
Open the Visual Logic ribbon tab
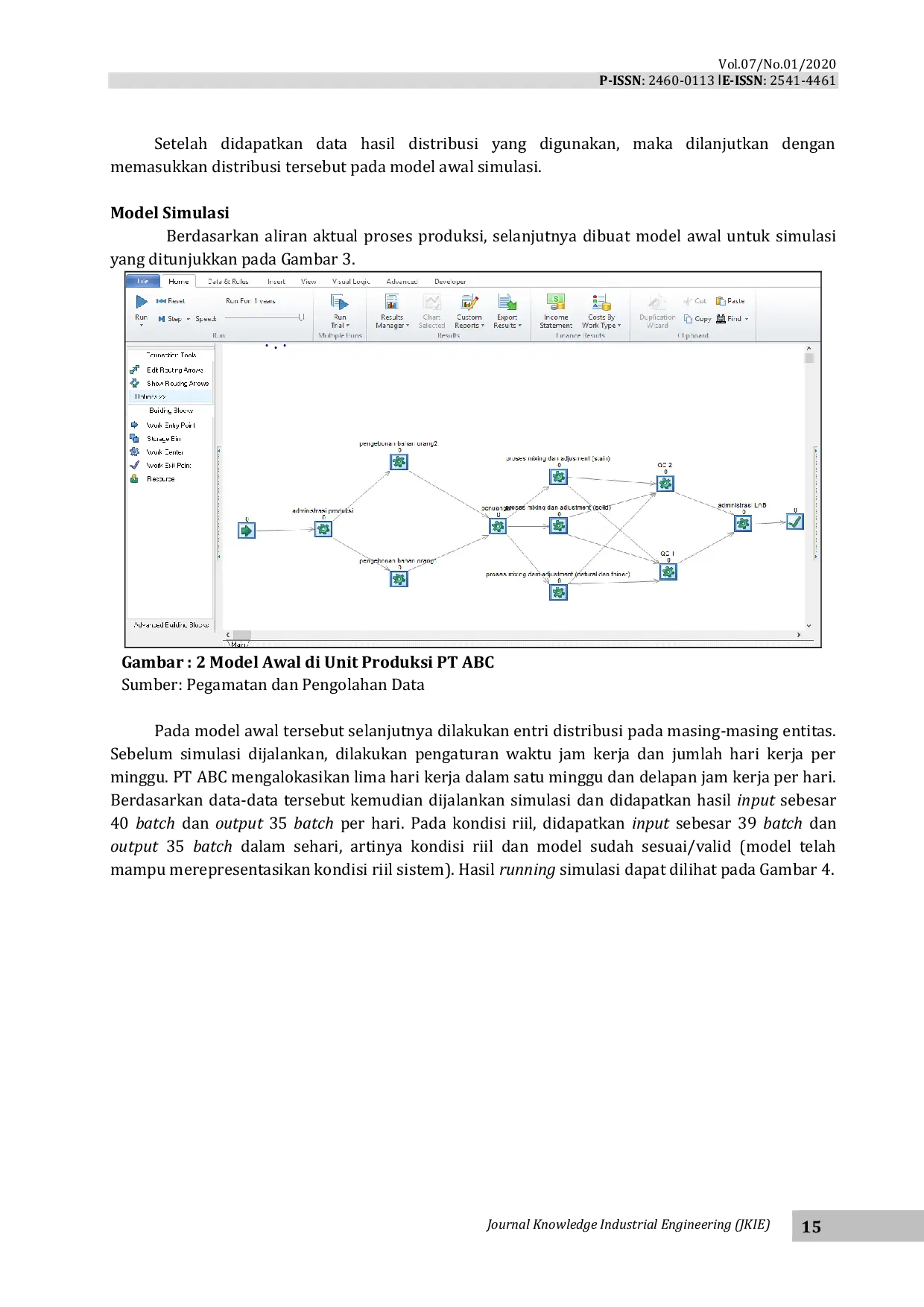point(351,282)
